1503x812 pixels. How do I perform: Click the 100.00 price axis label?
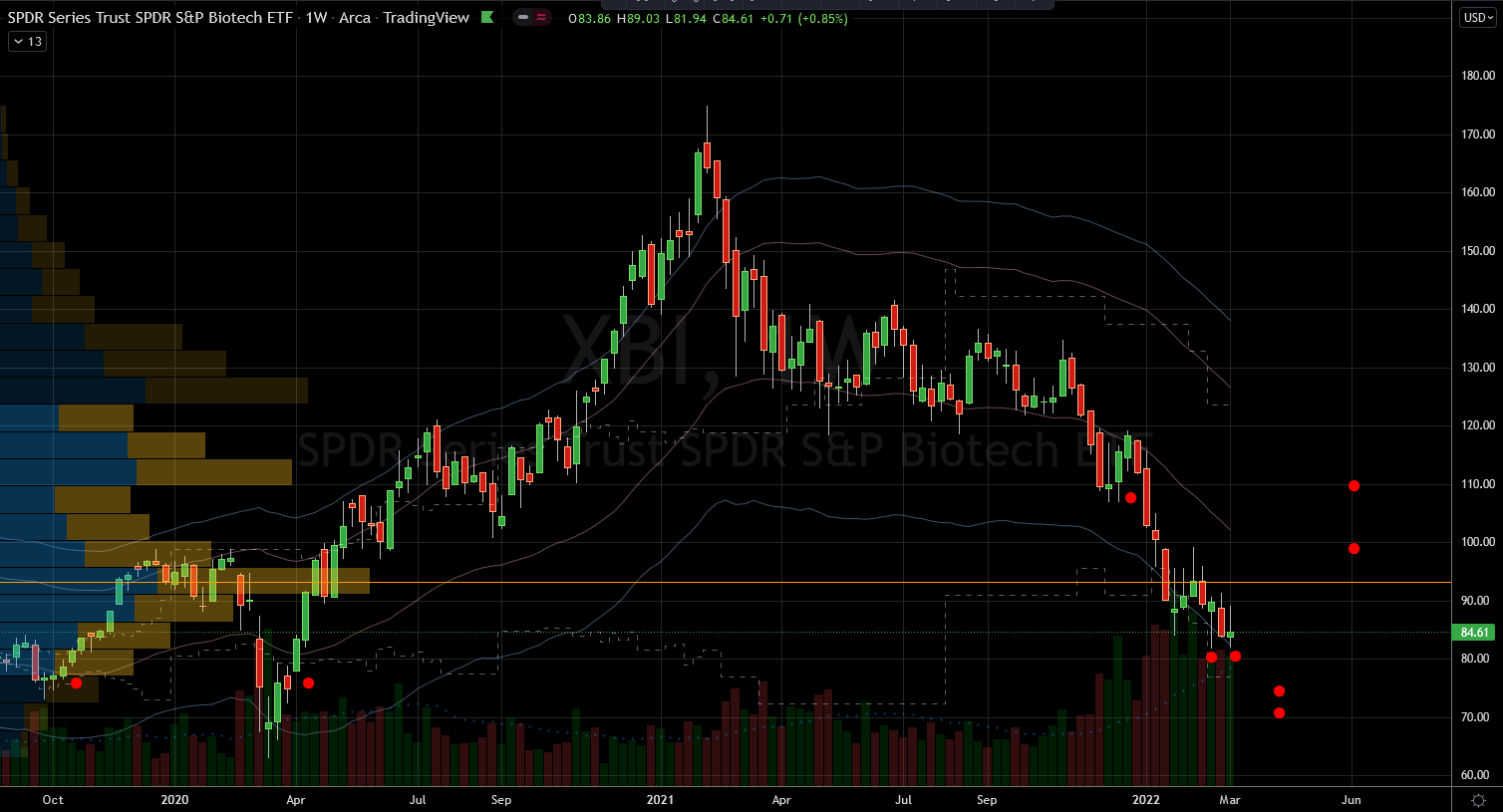tap(1478, 542)
